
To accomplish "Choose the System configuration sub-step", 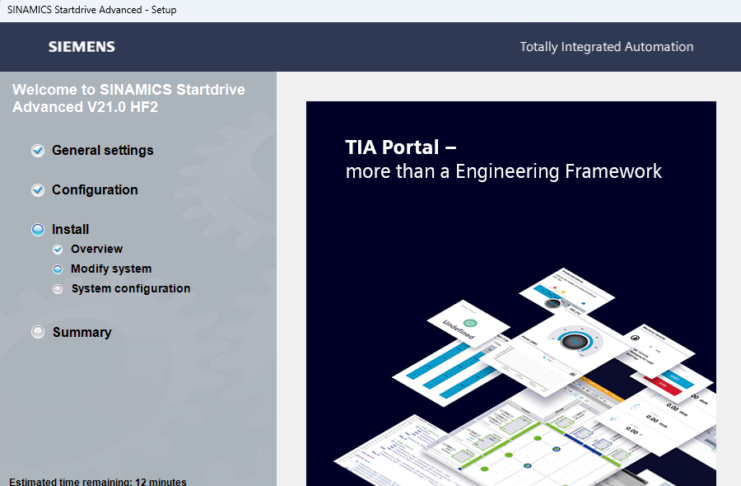I will (130, 289).
